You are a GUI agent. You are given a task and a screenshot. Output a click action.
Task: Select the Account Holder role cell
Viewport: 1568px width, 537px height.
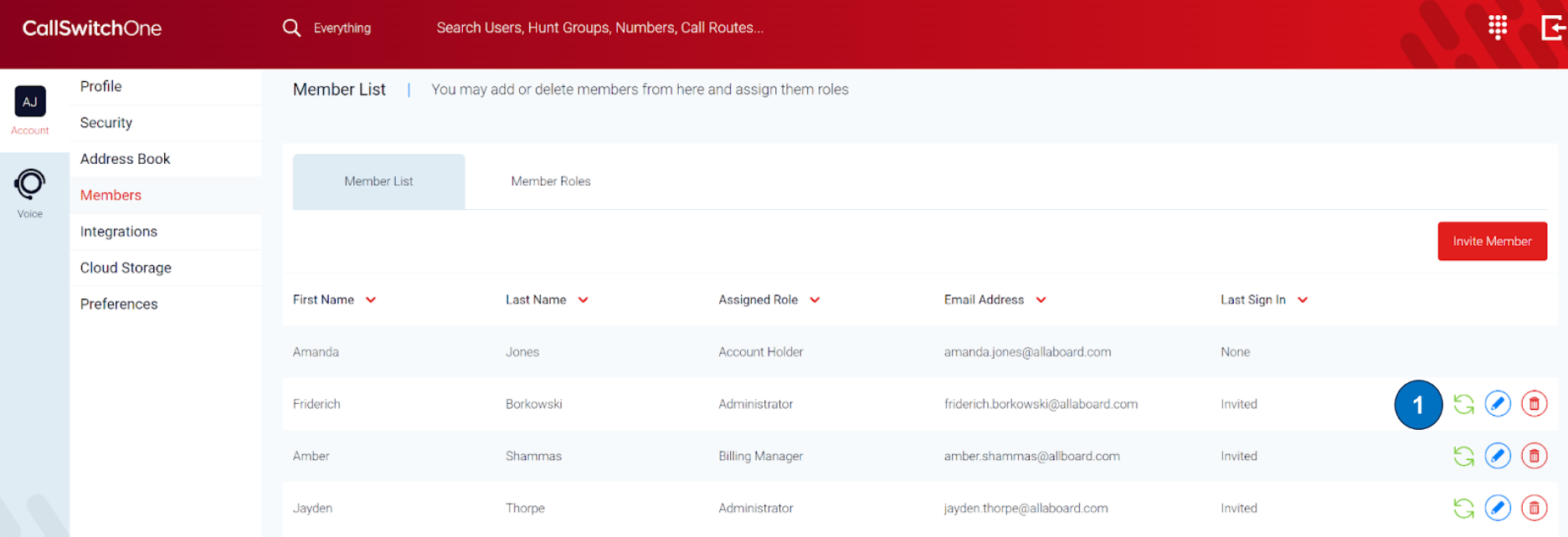pyautogui.click(x=760, y=352)
